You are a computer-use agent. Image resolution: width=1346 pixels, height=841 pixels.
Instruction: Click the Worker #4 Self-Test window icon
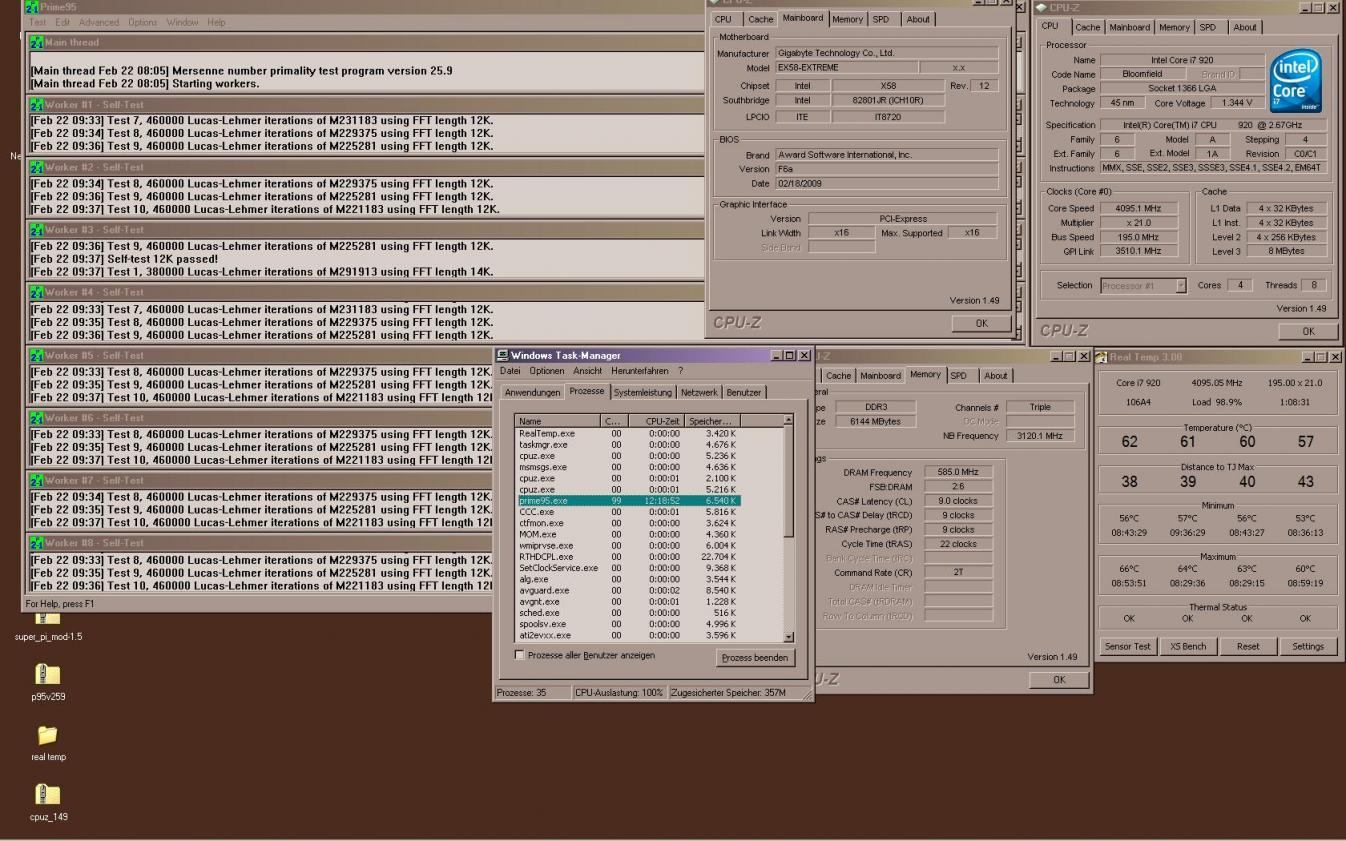tap(36, 292)
